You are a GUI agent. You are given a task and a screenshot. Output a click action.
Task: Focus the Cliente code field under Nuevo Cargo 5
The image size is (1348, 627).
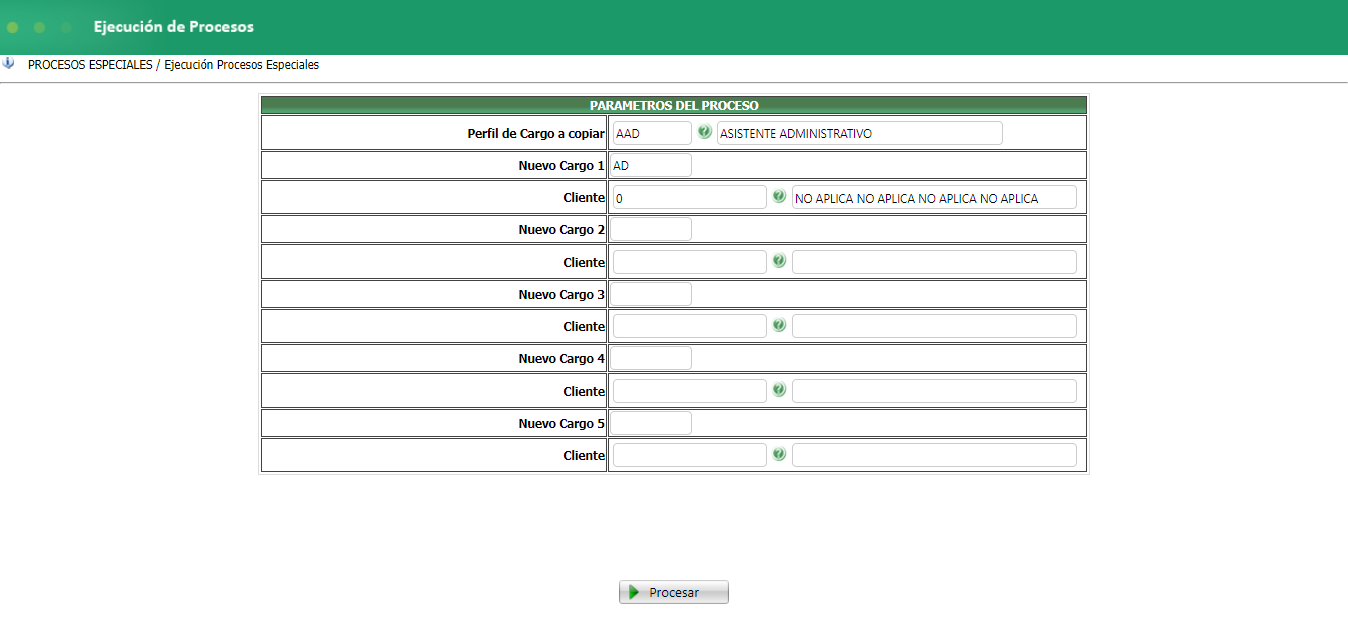689,455
